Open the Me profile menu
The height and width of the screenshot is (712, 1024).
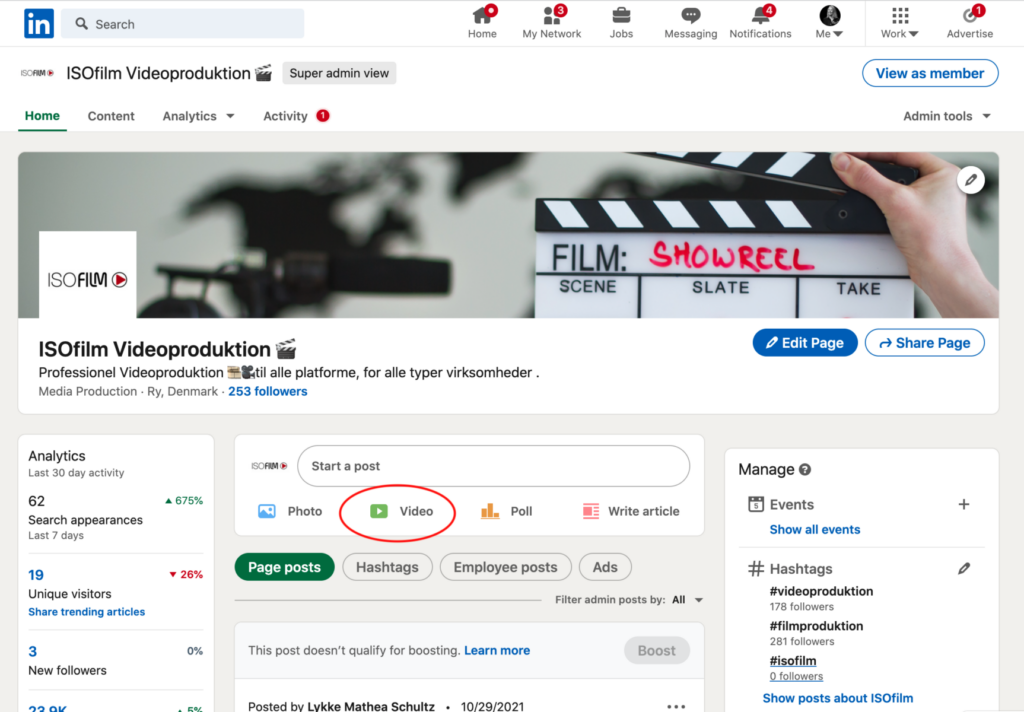(829, 22)
